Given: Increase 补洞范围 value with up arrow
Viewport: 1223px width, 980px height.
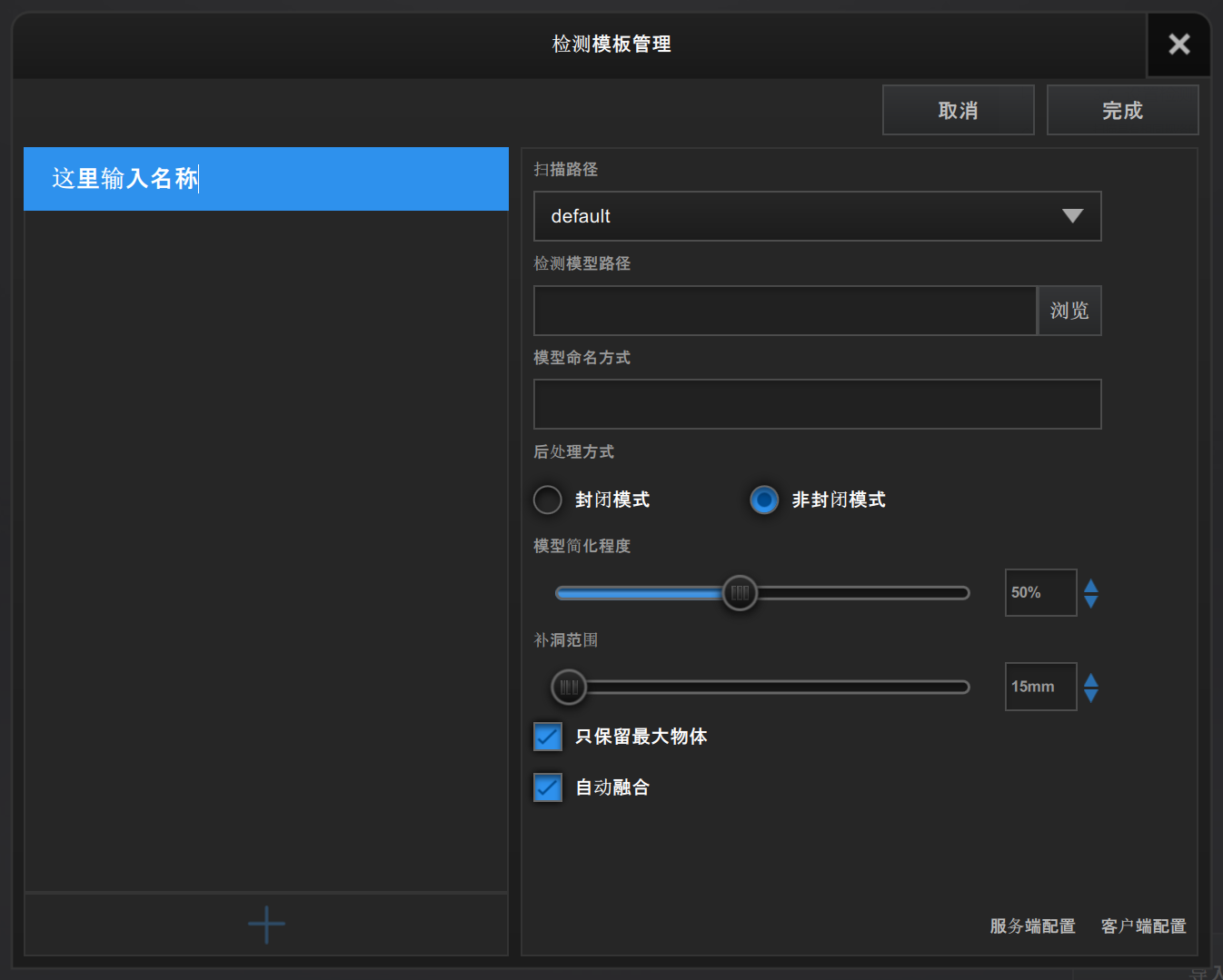Looking at the screenshot, I should tap(1091, 679).
